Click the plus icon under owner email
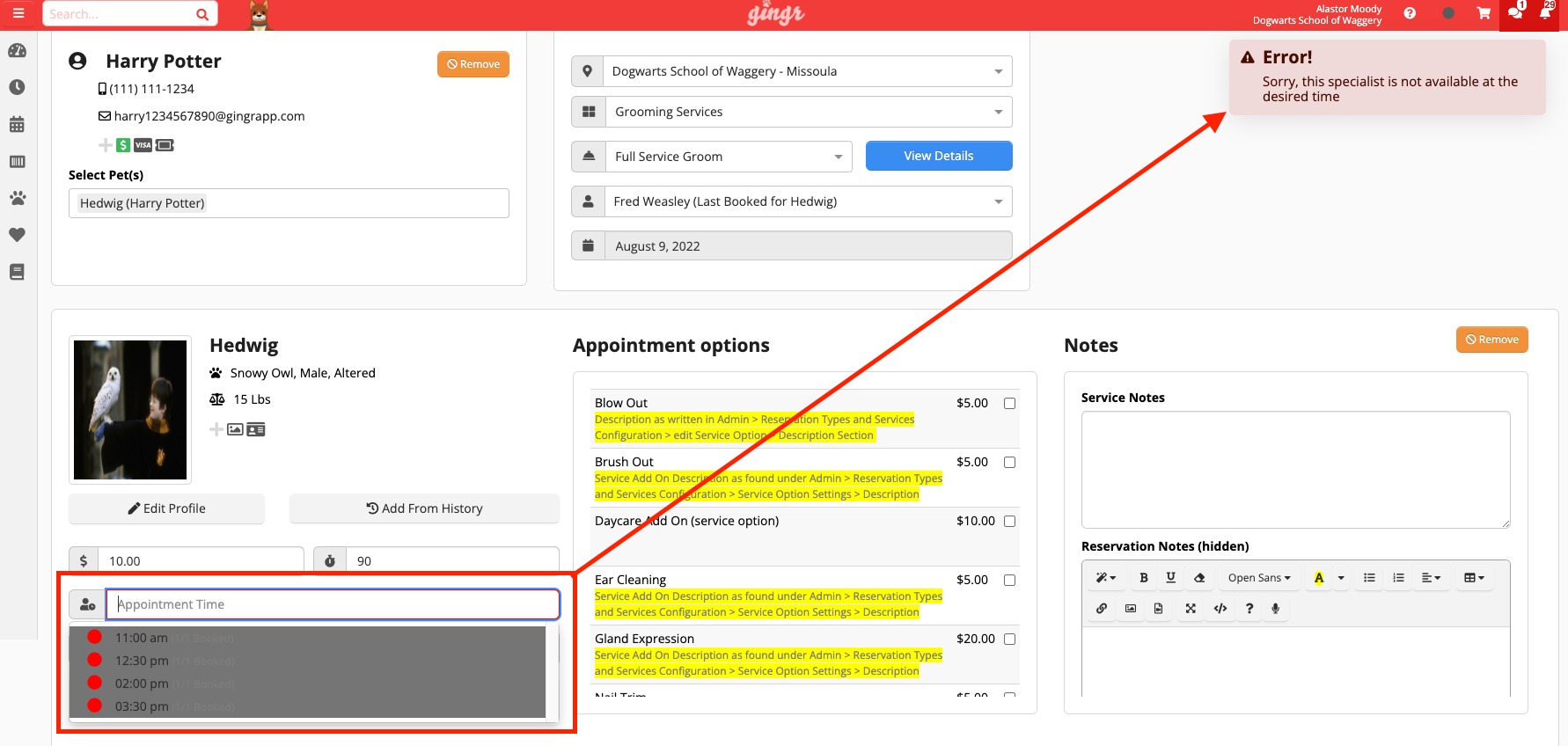The width and height of the screenshot is (1568, 746). pyautogui.click(x=105, y=145)
